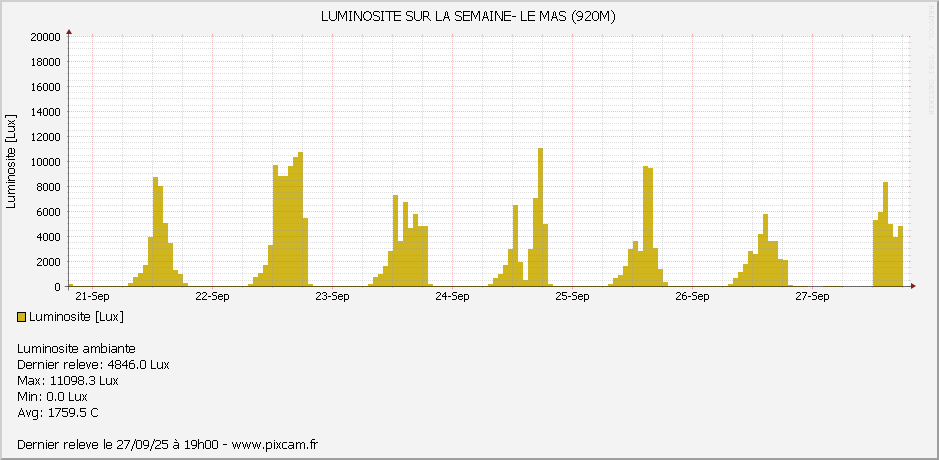Click the red arrow atop the Y-axis
The width and height of the screenshot is (939, 460).
click(69, 32)
